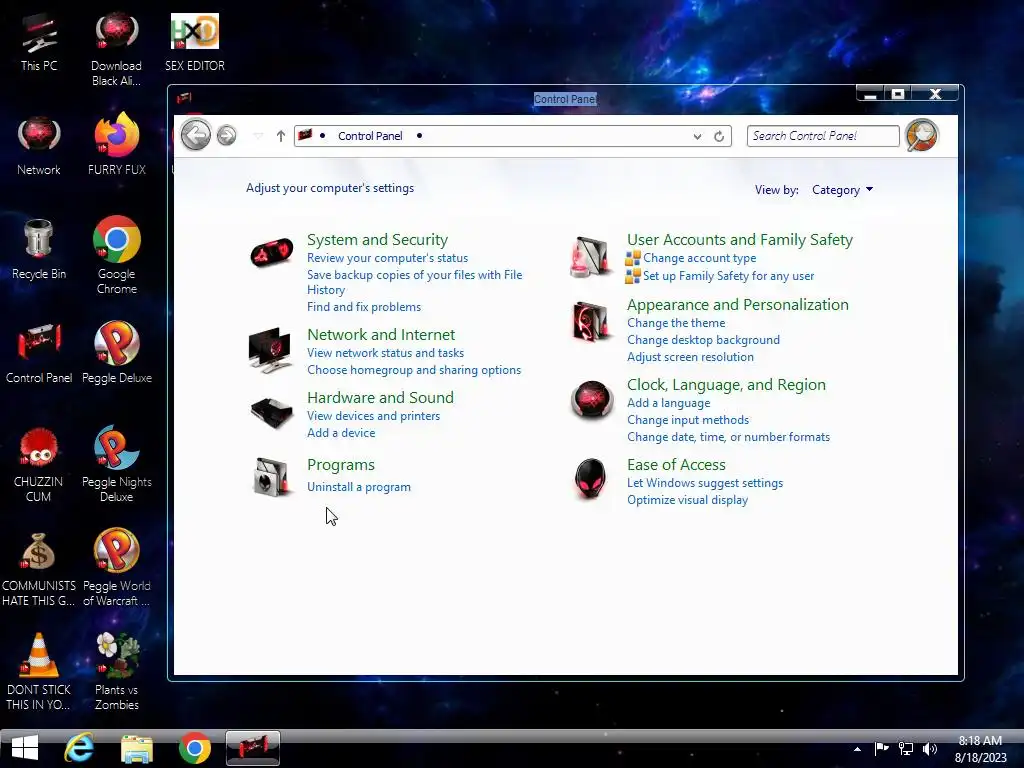Screen dimensions: 1024x768
Task: Expand the address bar history dropdown
Action: [x=697, y=136]
